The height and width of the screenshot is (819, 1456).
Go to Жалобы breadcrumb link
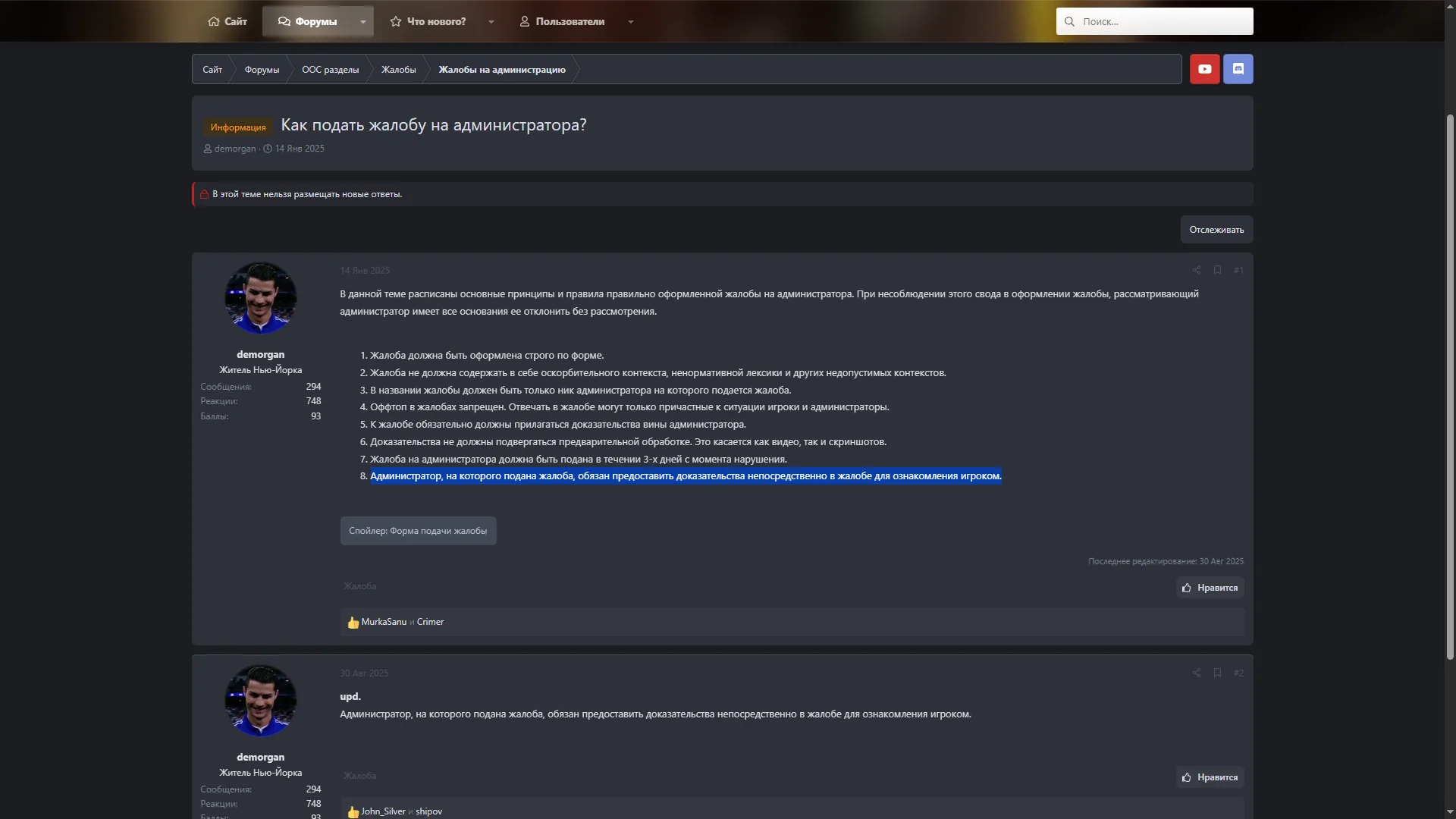tap(398, 70)
